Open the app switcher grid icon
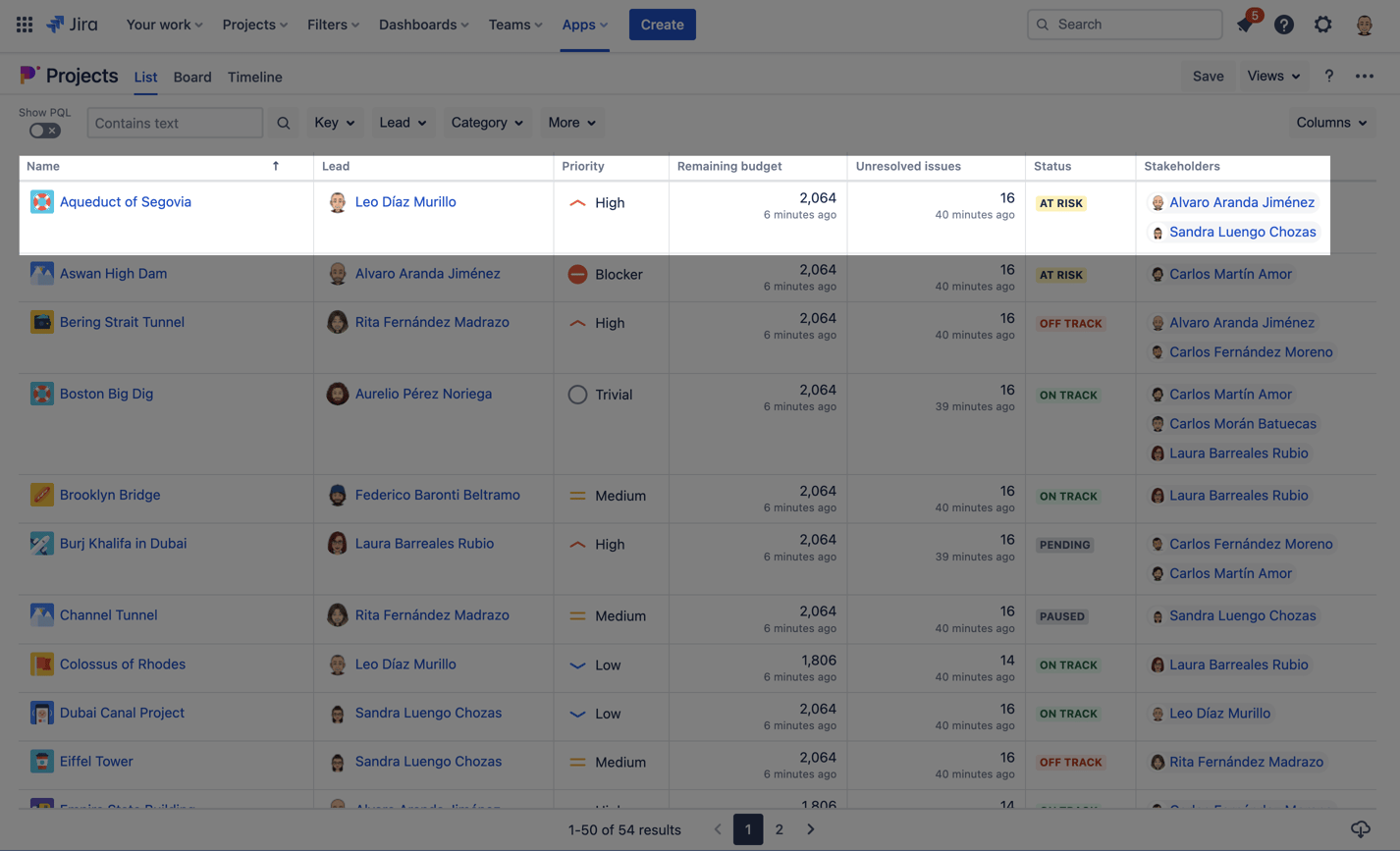 point(24,24)
